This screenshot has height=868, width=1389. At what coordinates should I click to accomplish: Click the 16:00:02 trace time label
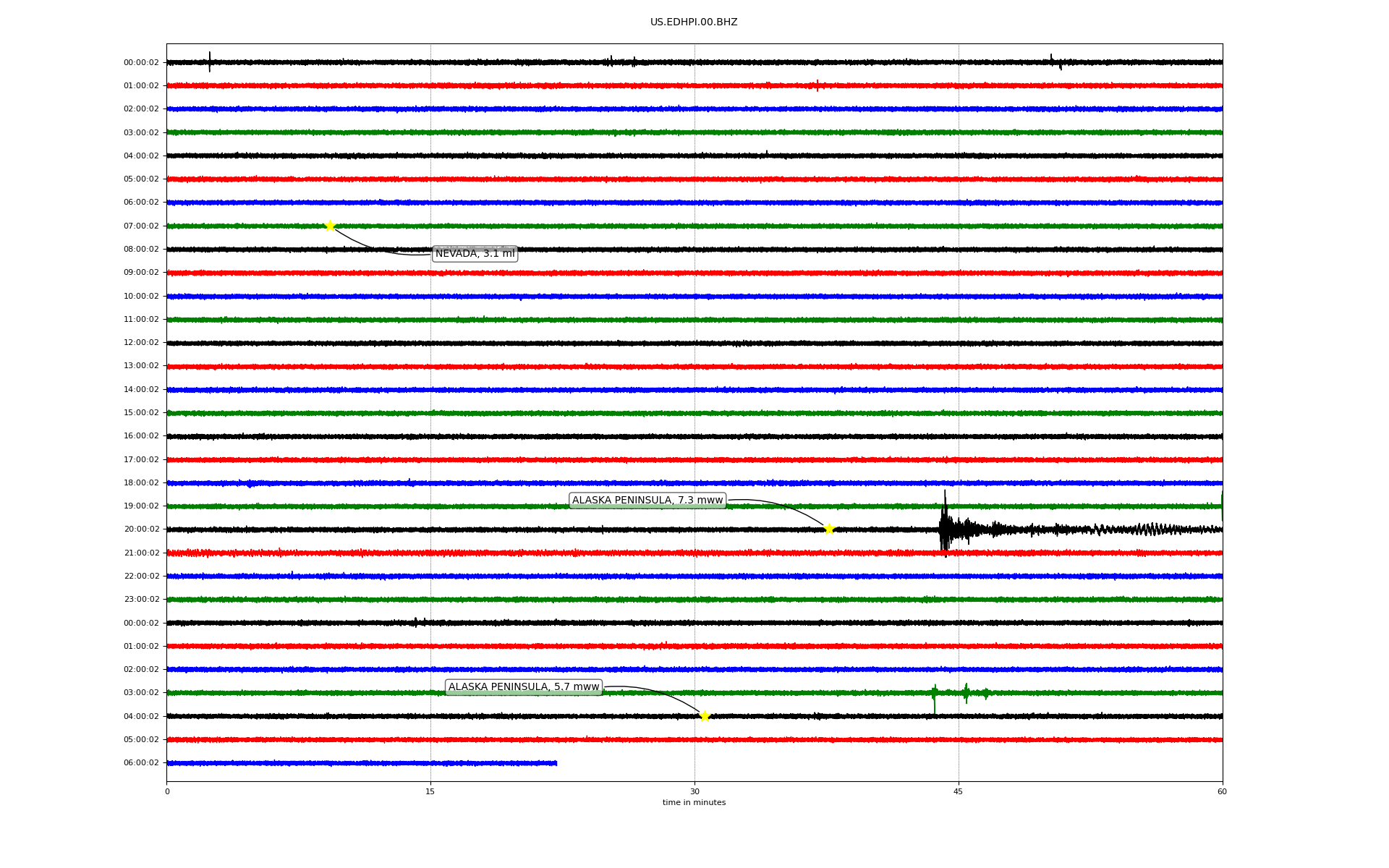[x=141, y=436]
